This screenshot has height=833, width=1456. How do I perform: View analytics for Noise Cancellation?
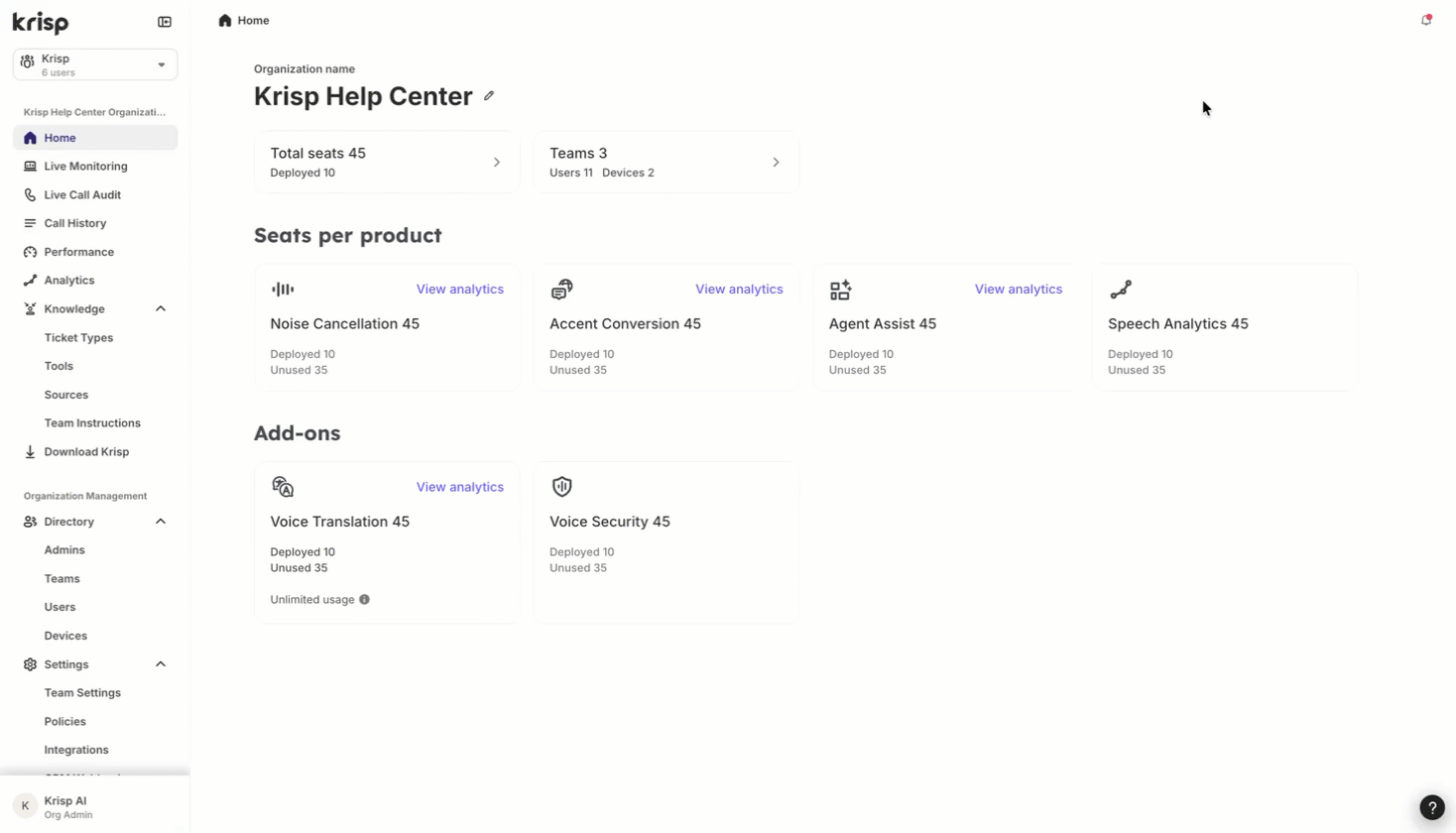coord(459,290)
